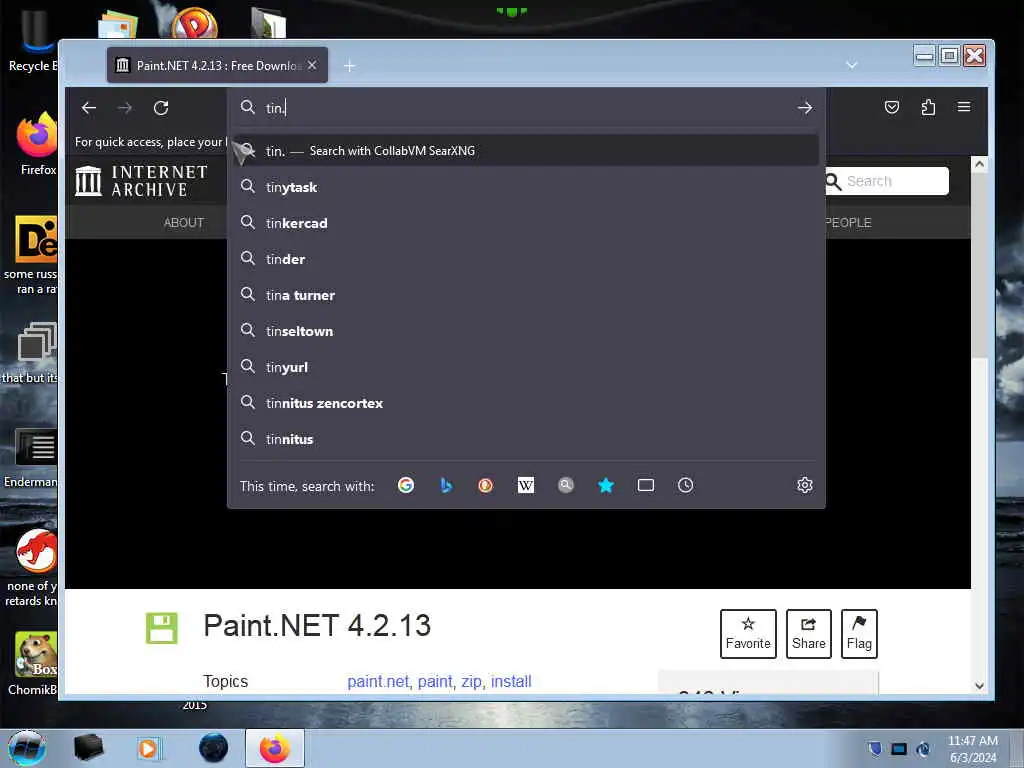Image resolution: width=1024 pixels, height=768 pixels.
Task: Click the Share button
Action: point(808,633)
